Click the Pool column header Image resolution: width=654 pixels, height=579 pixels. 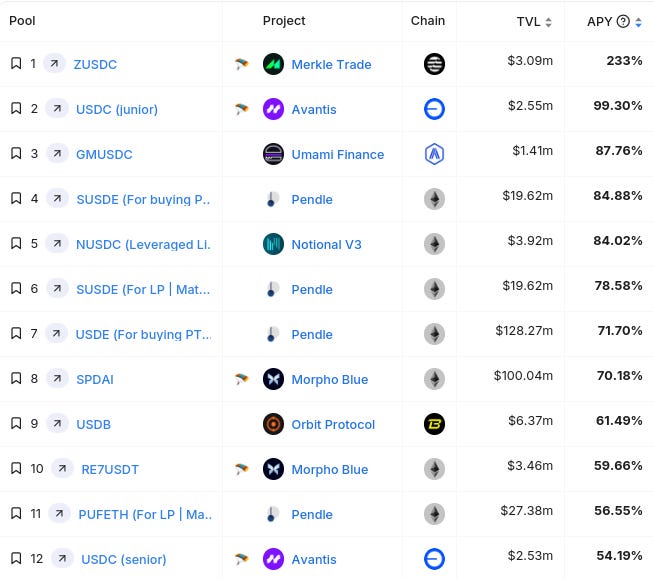(22, 20)
